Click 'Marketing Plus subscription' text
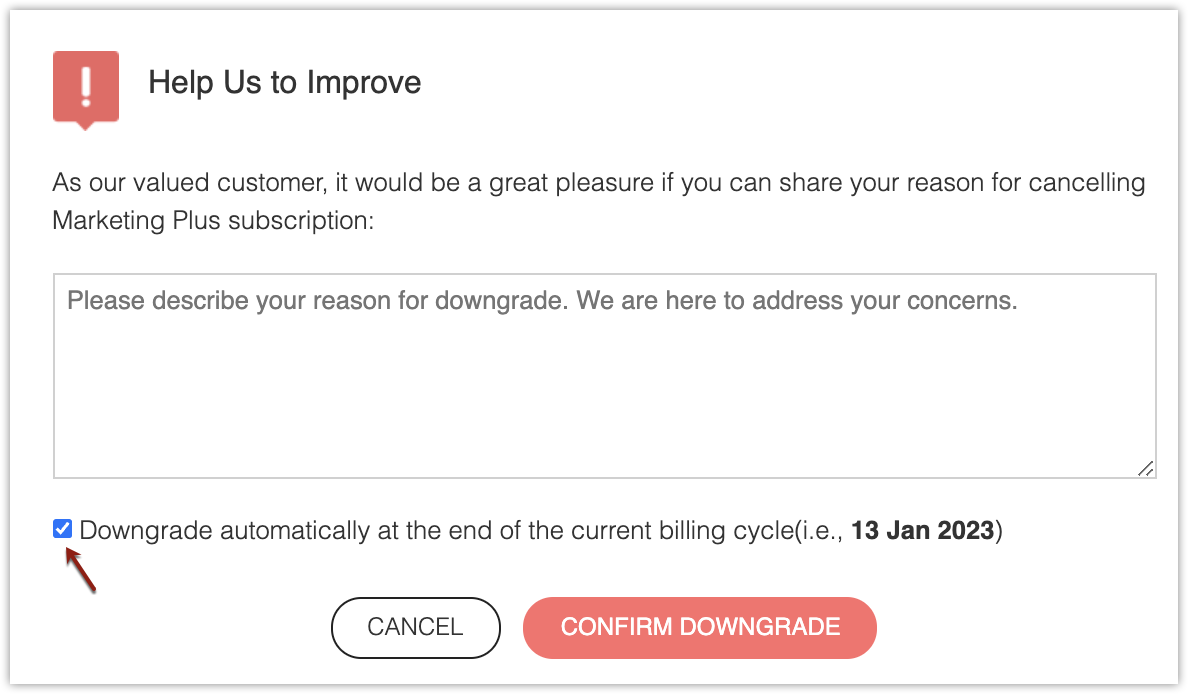This screenshot has width=1188, height=694. 212,220
